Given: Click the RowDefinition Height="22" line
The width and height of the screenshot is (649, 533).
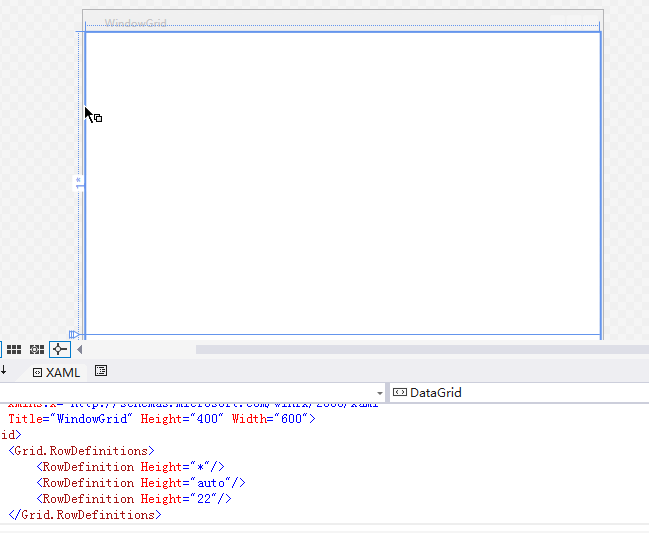Looking at the screenshot, I should tap(134, 499).
